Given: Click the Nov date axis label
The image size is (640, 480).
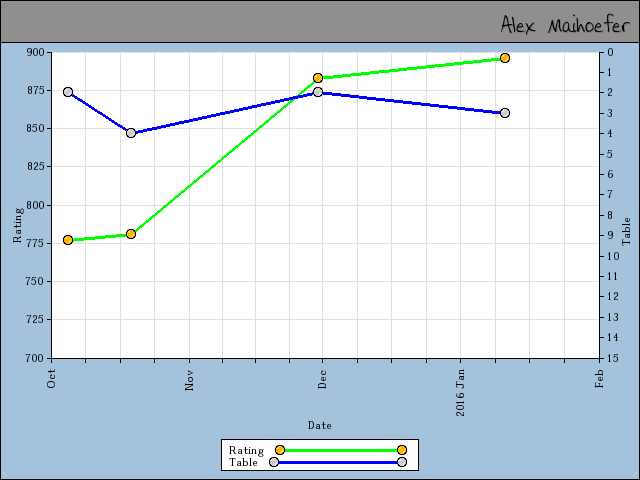Looking at the screenshot, I should click(189, 380).
